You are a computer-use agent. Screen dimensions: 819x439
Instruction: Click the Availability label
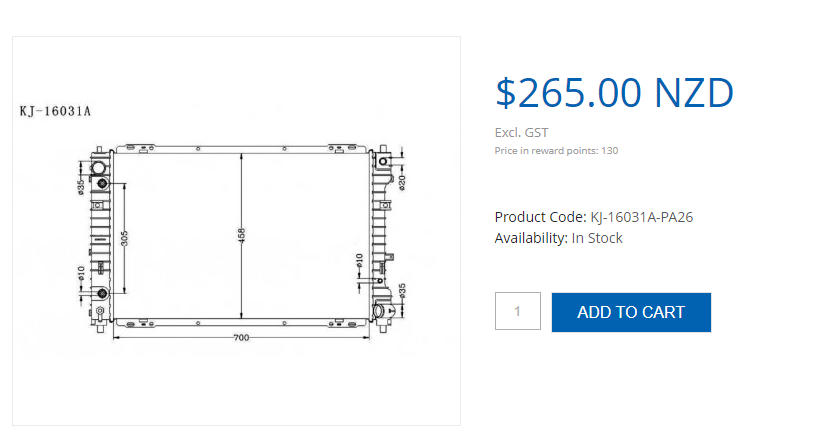click(530, 238)
